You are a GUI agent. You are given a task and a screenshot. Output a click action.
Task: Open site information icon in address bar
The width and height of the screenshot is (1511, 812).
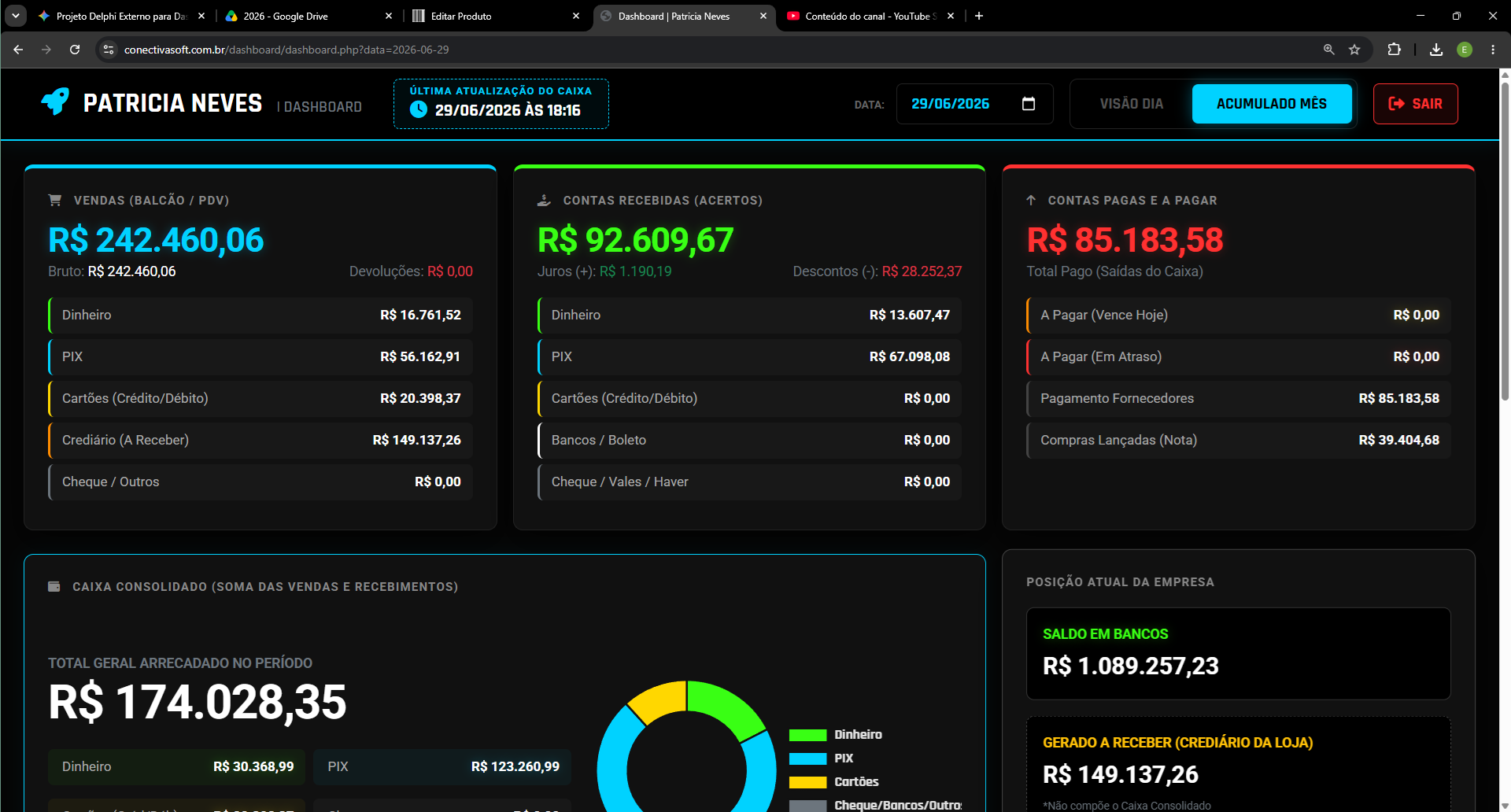click(109, 50)
